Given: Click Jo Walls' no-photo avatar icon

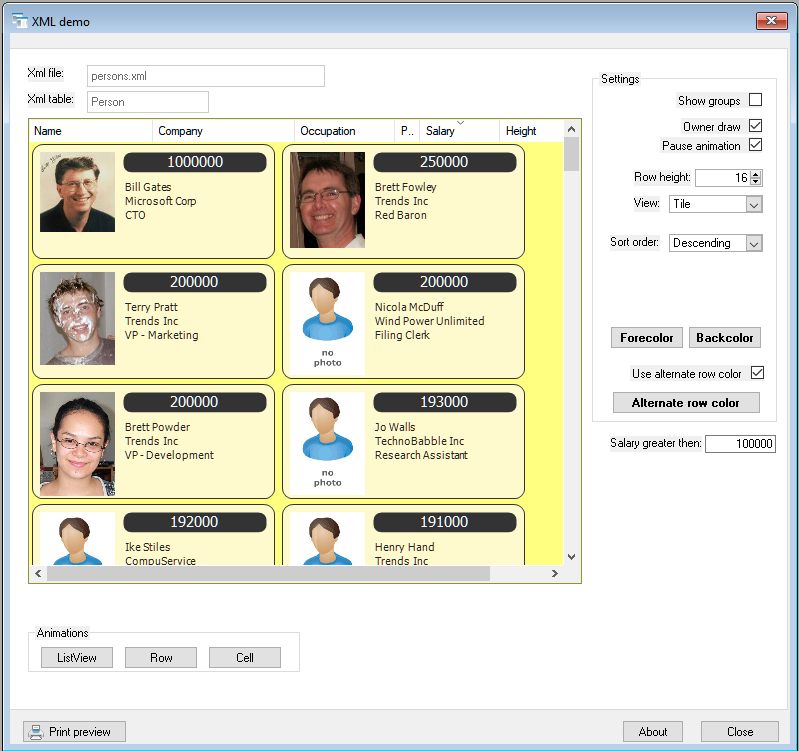Looking at the screenshot, I should coord(327,441).
